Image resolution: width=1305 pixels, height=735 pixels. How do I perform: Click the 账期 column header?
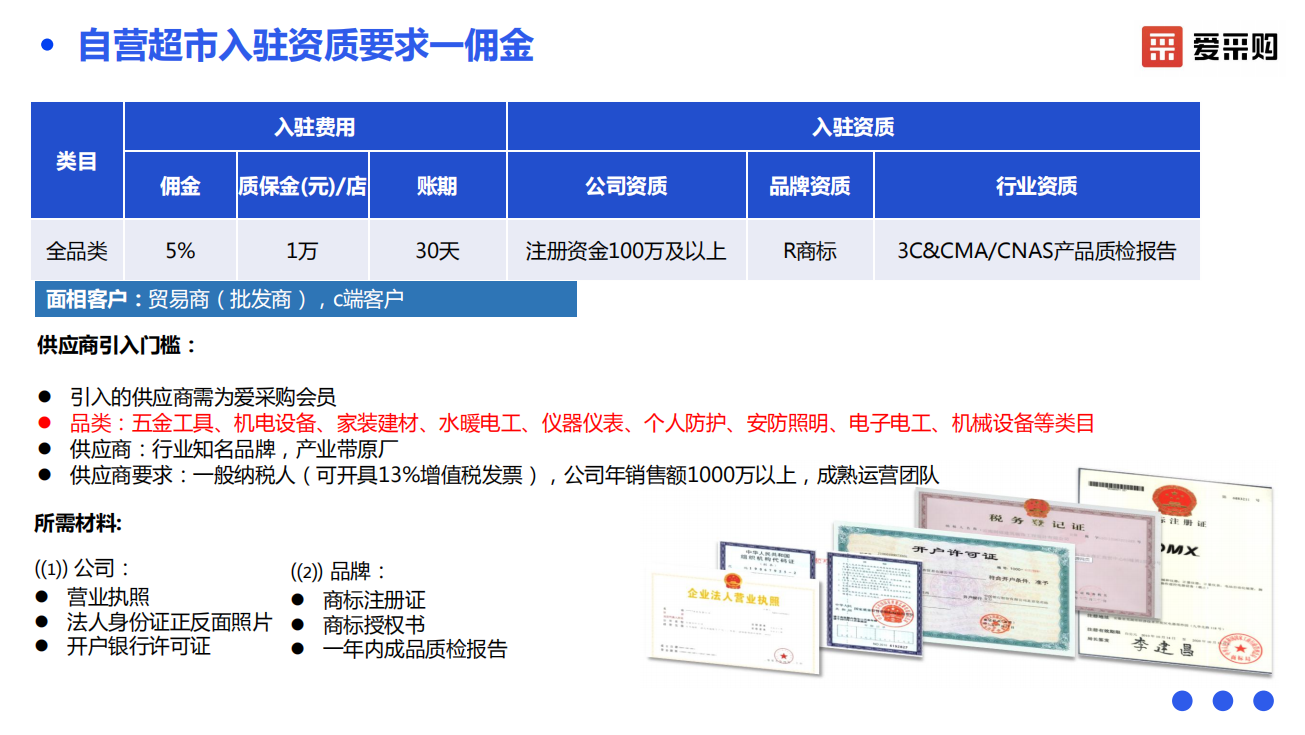438,186
